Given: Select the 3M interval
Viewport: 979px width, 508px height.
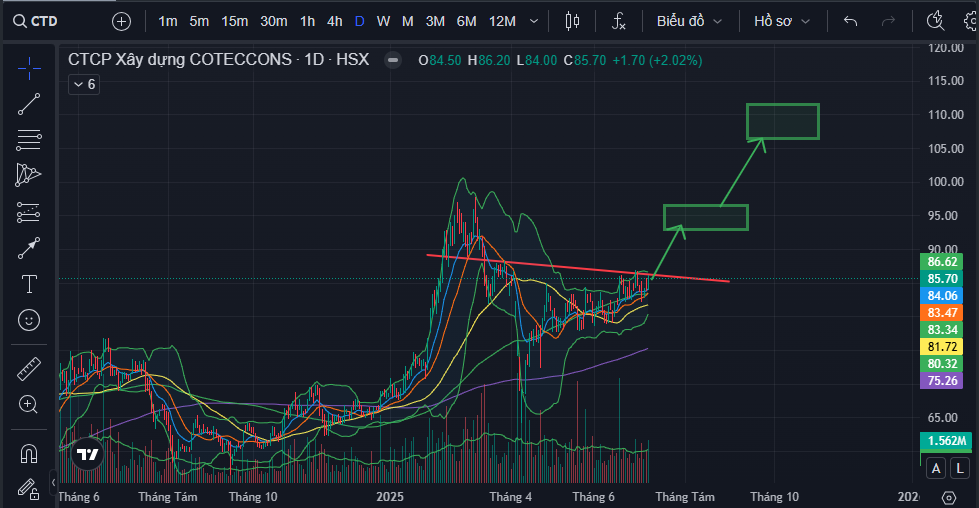Looking at the screenshot, I should [x=435, y=21].
